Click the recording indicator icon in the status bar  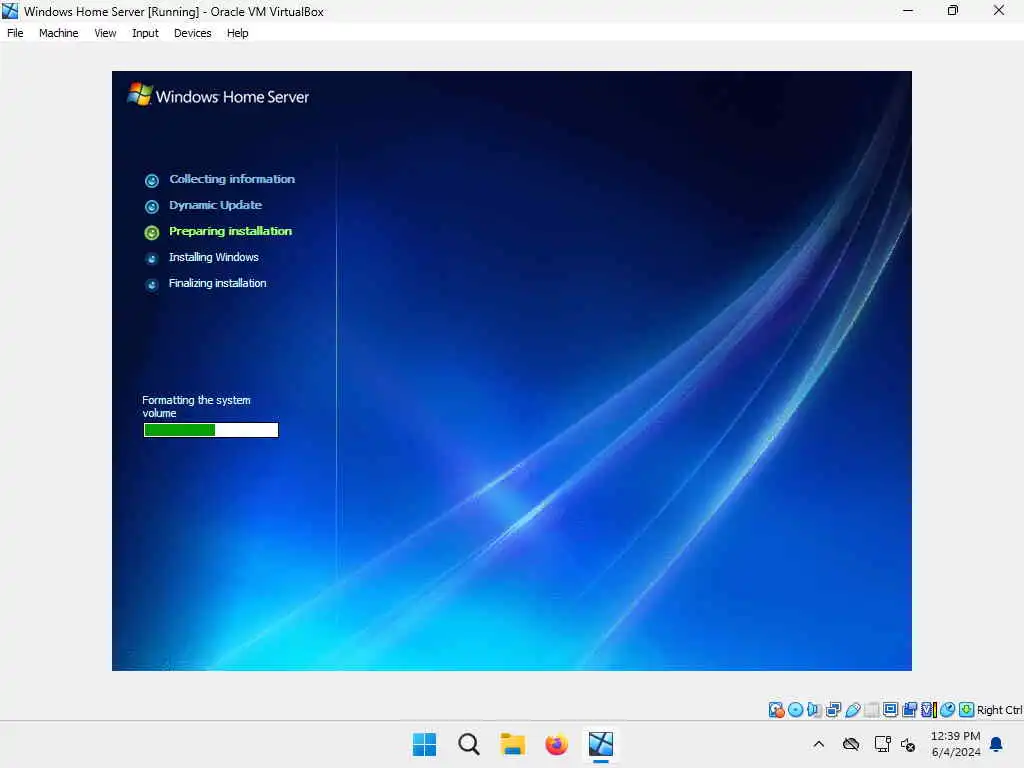pos(909,710)
